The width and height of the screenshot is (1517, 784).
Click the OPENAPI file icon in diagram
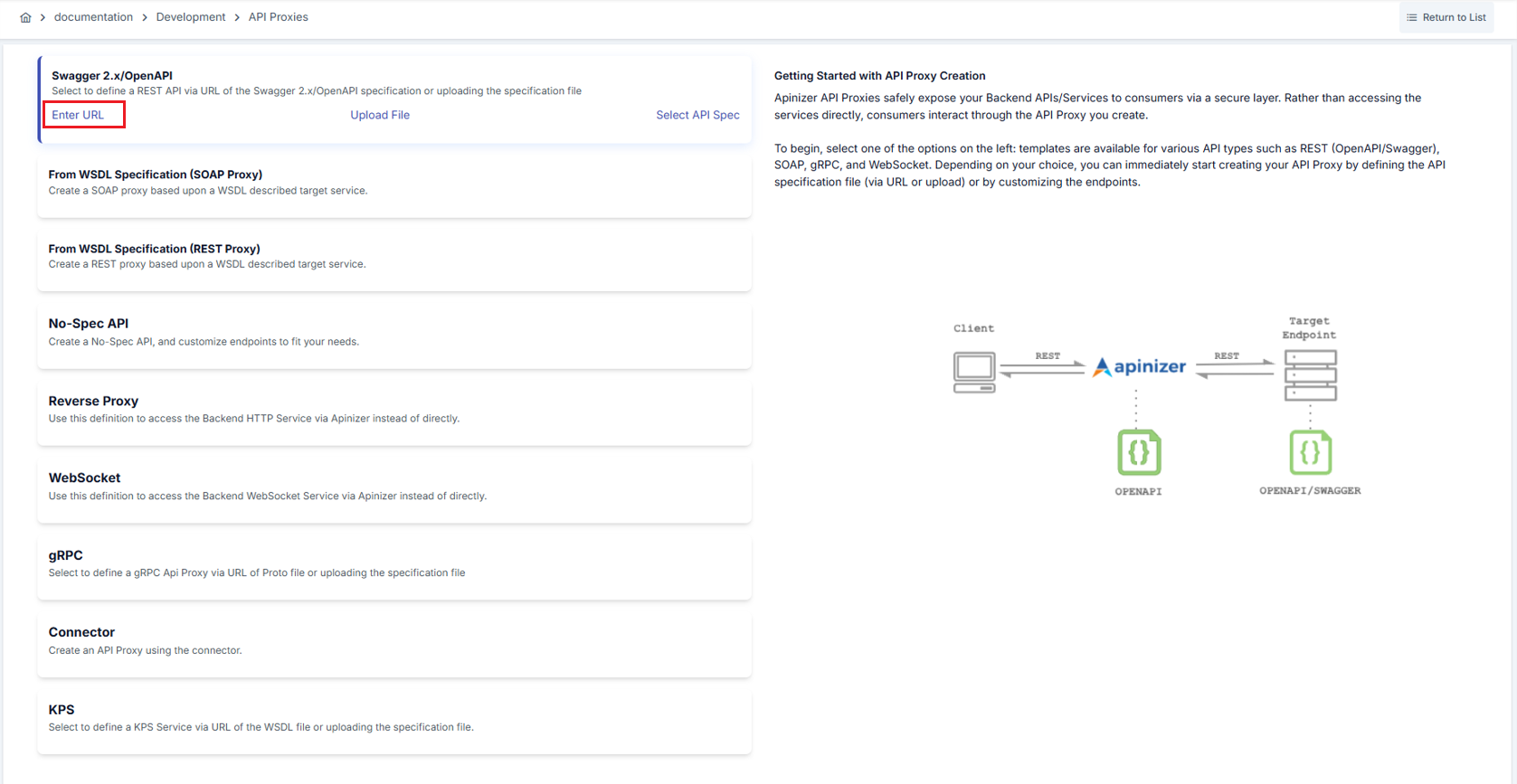[1139, 452]
